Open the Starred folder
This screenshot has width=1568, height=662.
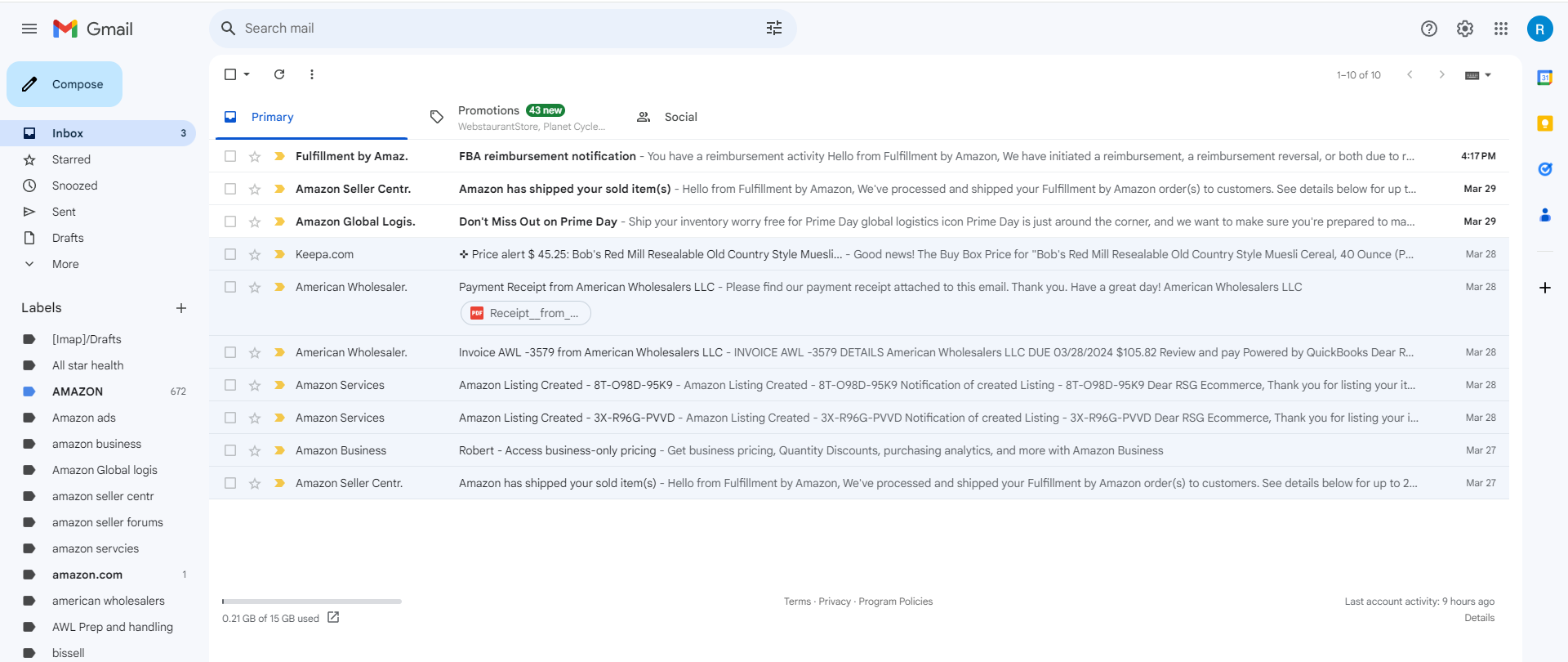click(x=98, y=159)
